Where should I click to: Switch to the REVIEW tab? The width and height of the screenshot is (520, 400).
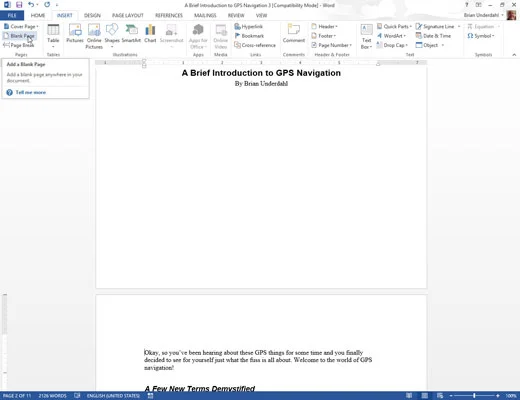click(x=236, y=15)
